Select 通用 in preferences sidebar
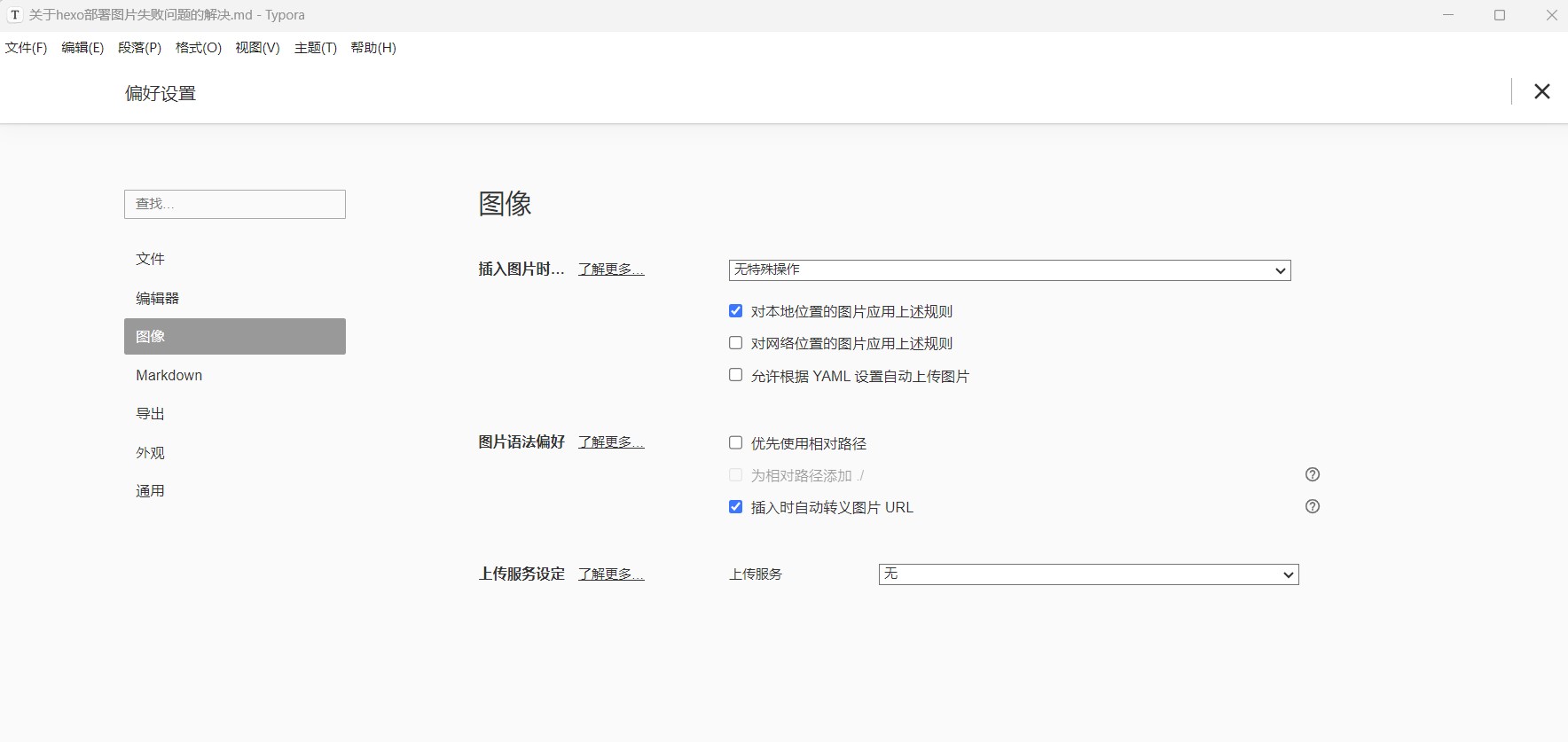Image resolution: width=1568 pixels, height=742 pixels. click(x=235, y=491)
